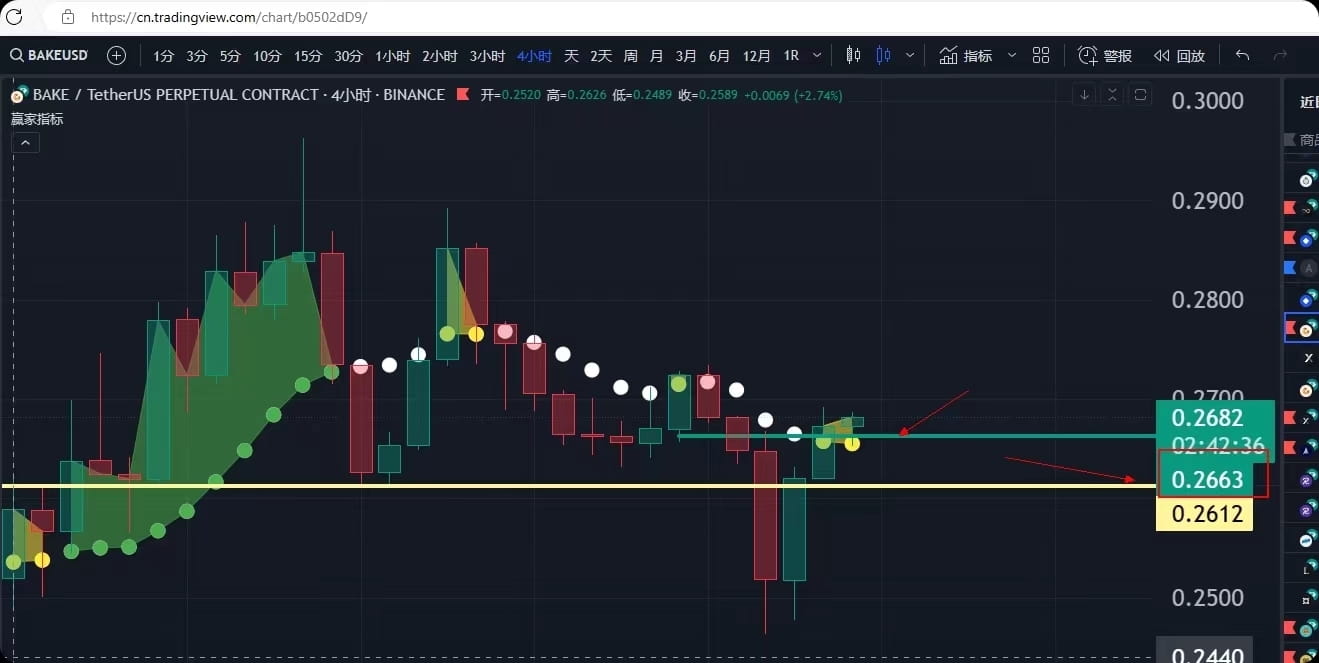Screen dimensions: 1319x663
Task: Click the highlighted BAKE row in watchlist
Action: tap(1302, 329)
